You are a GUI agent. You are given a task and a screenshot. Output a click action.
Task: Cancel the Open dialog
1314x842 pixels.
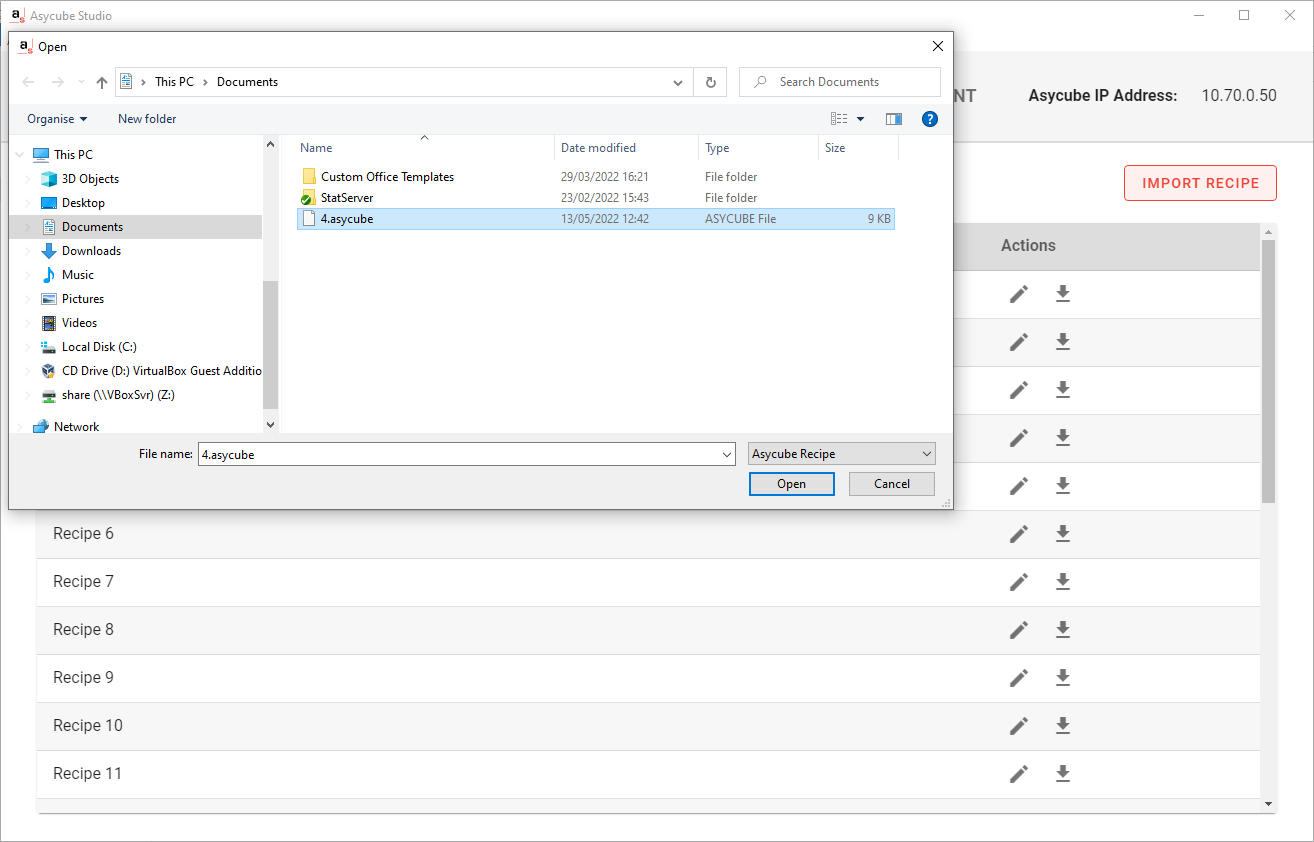[891, 484]
